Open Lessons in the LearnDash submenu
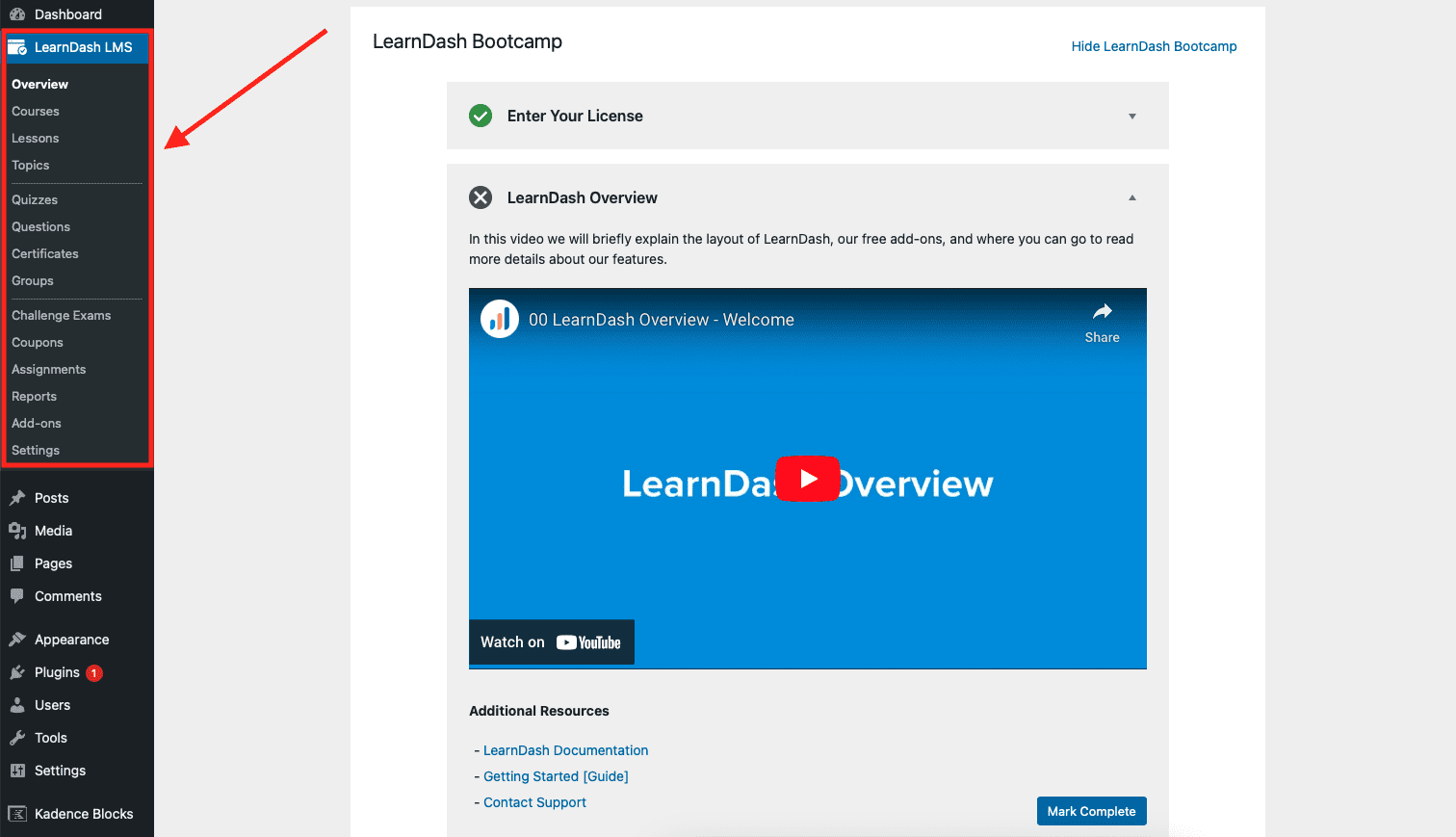Image resolution: width=1456 pixels, height=837 pixels. coord(36,138)
